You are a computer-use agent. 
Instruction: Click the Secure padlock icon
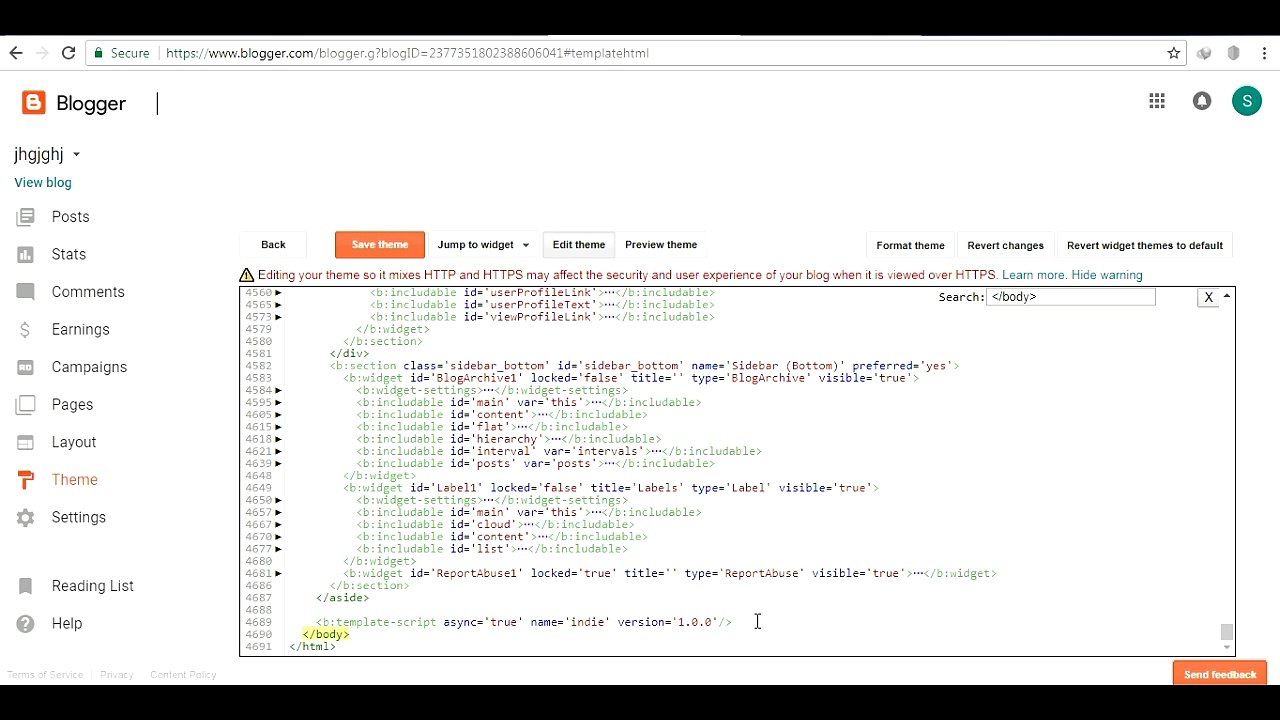coord(99,53)
